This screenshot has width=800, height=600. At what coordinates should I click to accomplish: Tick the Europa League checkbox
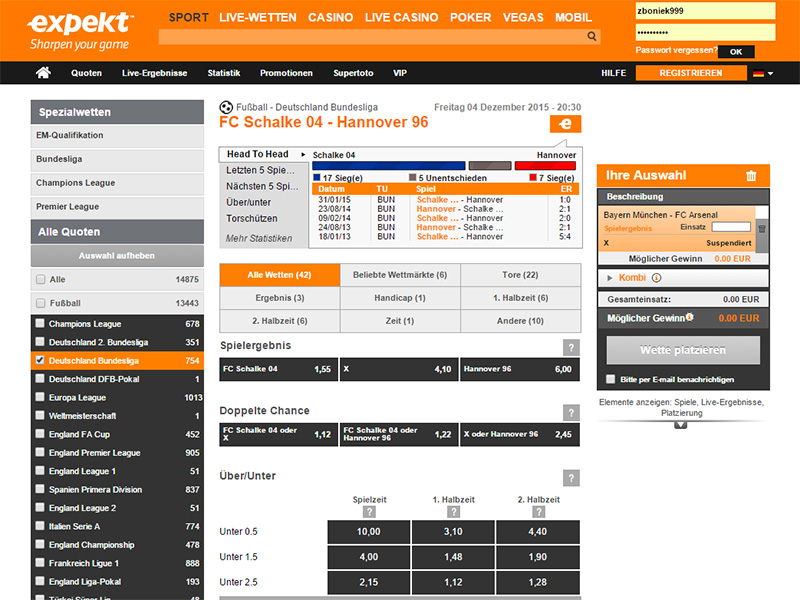click(x=40, y=396)
